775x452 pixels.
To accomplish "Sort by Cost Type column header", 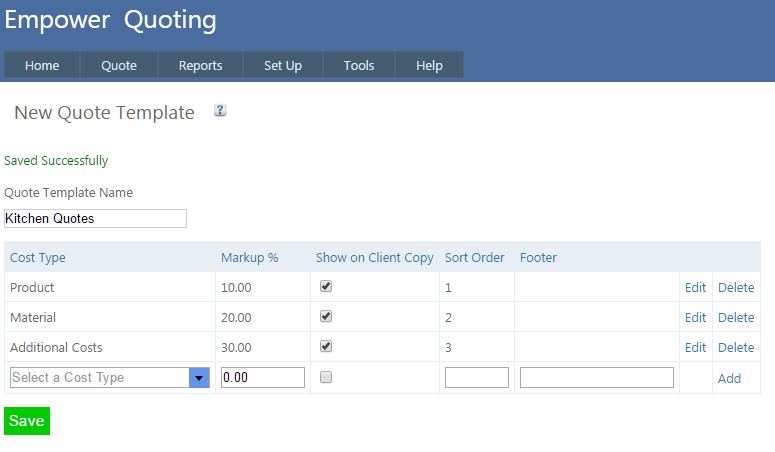I will [x=38, y=258].
